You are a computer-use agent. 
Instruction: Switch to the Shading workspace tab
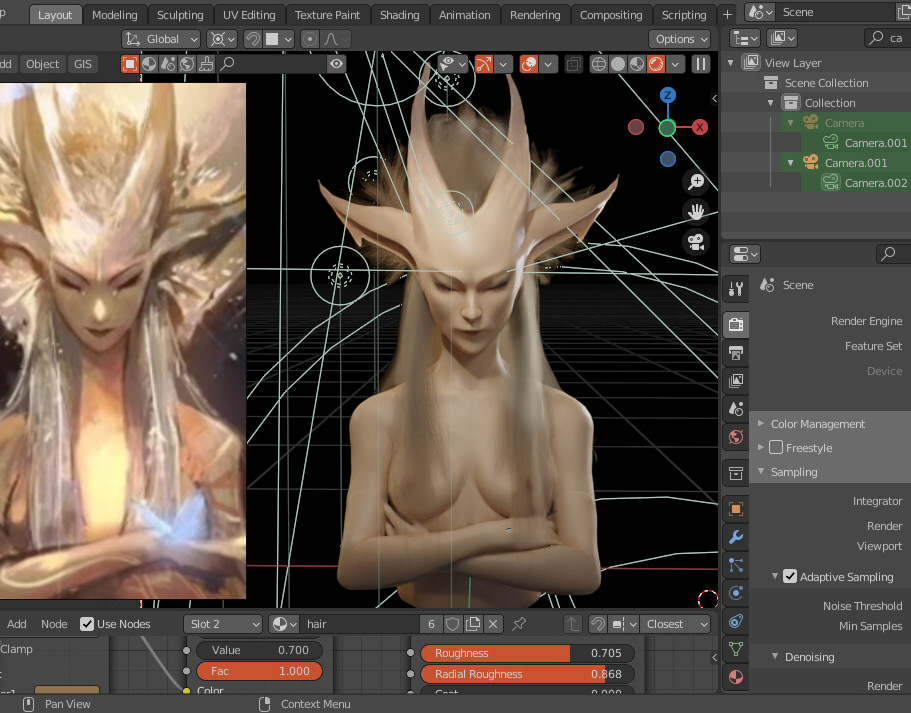pos(399,15)
